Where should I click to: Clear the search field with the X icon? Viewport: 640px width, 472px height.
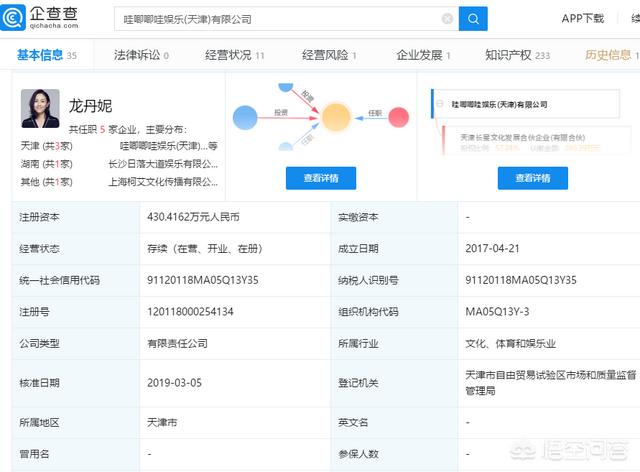pyautogui.click(x=447, y=19)
